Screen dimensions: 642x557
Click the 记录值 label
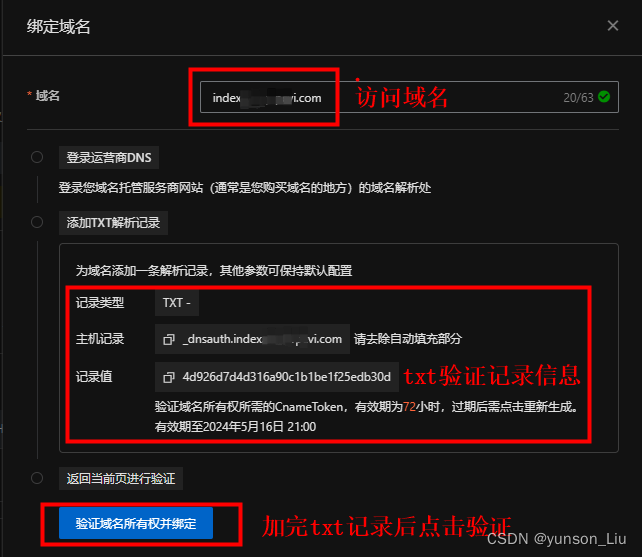(94, 376)
